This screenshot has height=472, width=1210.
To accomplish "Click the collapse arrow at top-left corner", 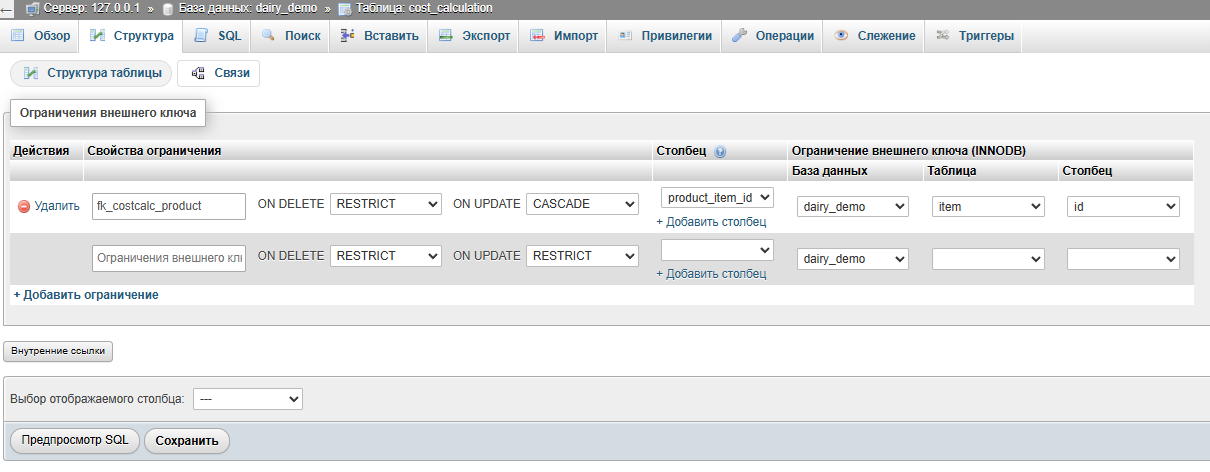I will tap(7, 8).
